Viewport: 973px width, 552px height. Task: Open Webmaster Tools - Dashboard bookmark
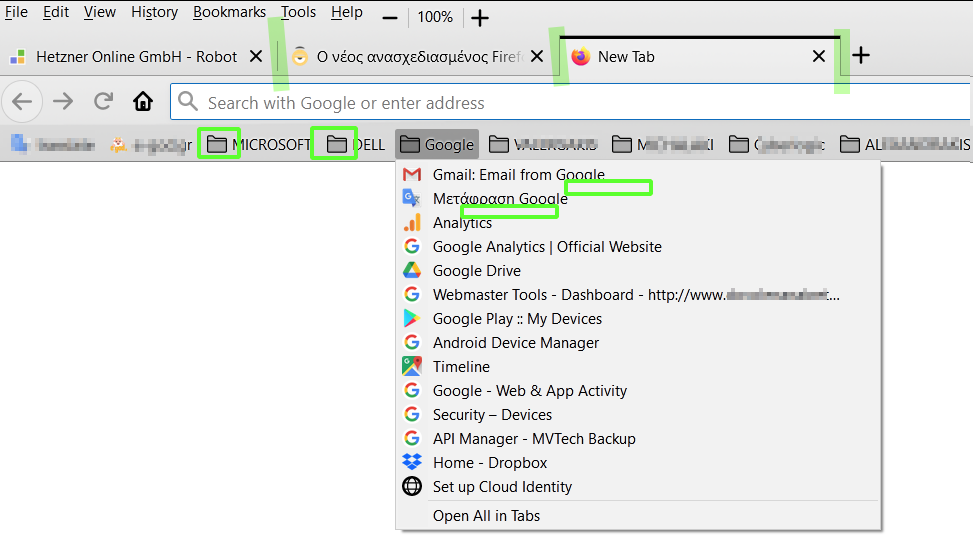[x=639, y=295]
